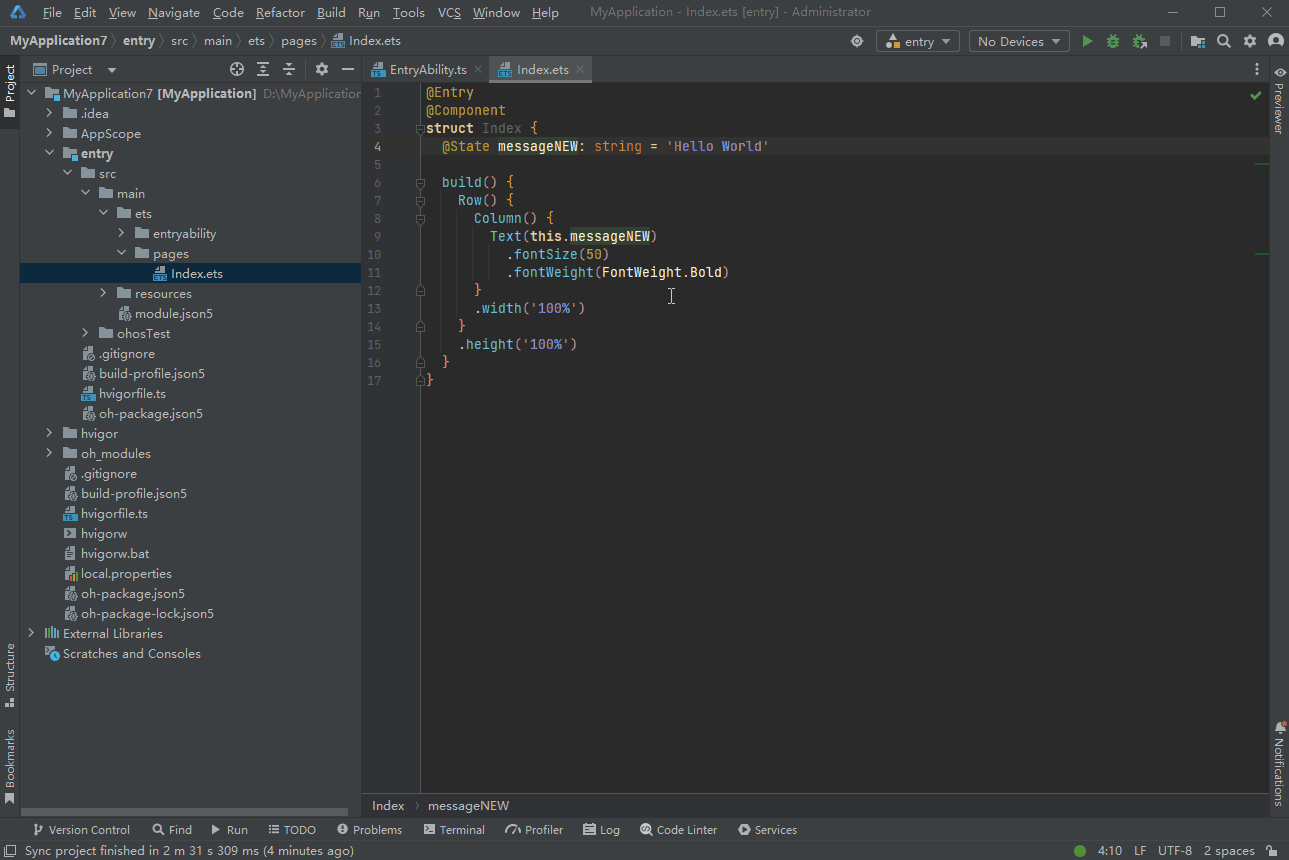
Task: Open the Code Linter tool window
Action: pyautogui.click(x=679, y=830)
